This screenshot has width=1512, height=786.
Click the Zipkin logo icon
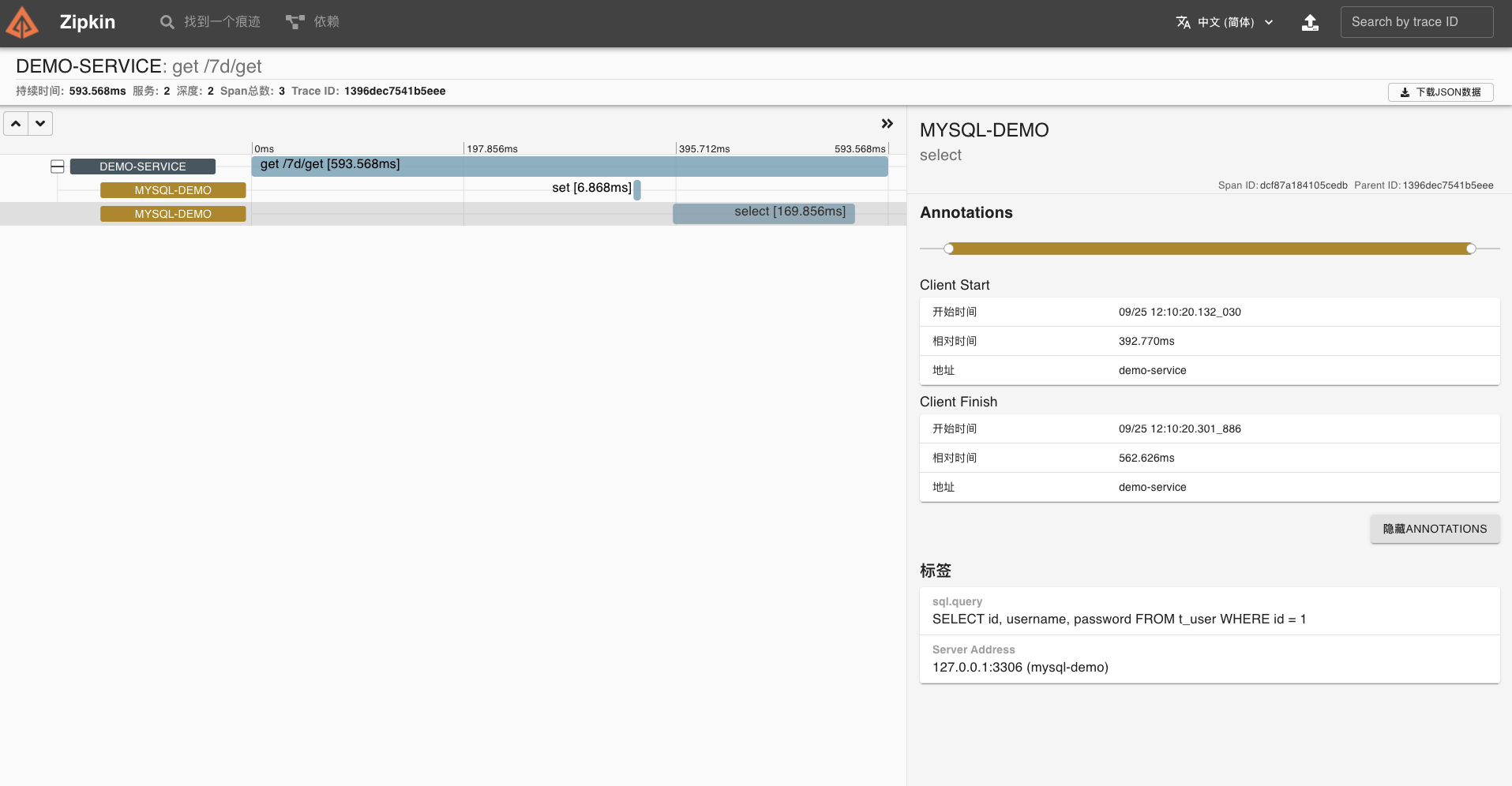(x=22, y=23)
